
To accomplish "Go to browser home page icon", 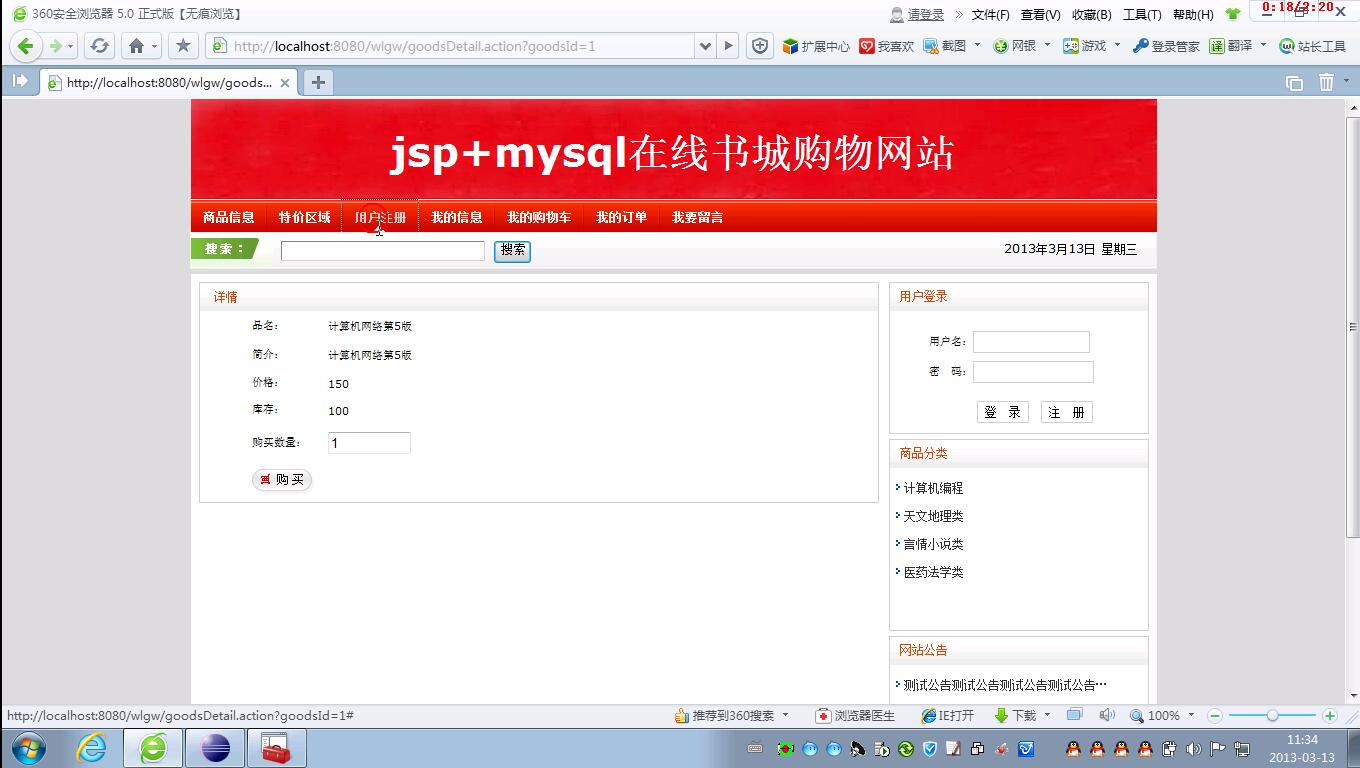I will [137, 46].
